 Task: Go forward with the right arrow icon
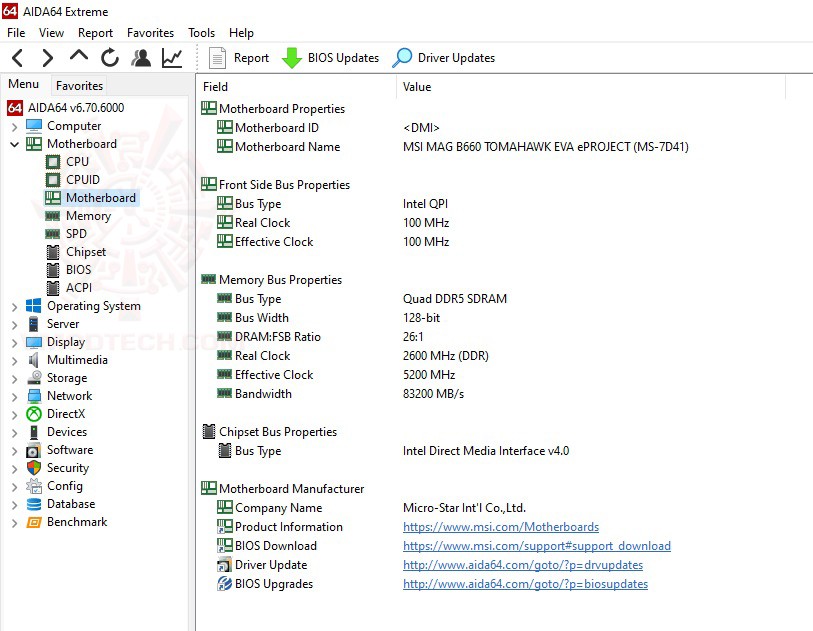coord(48,58)
